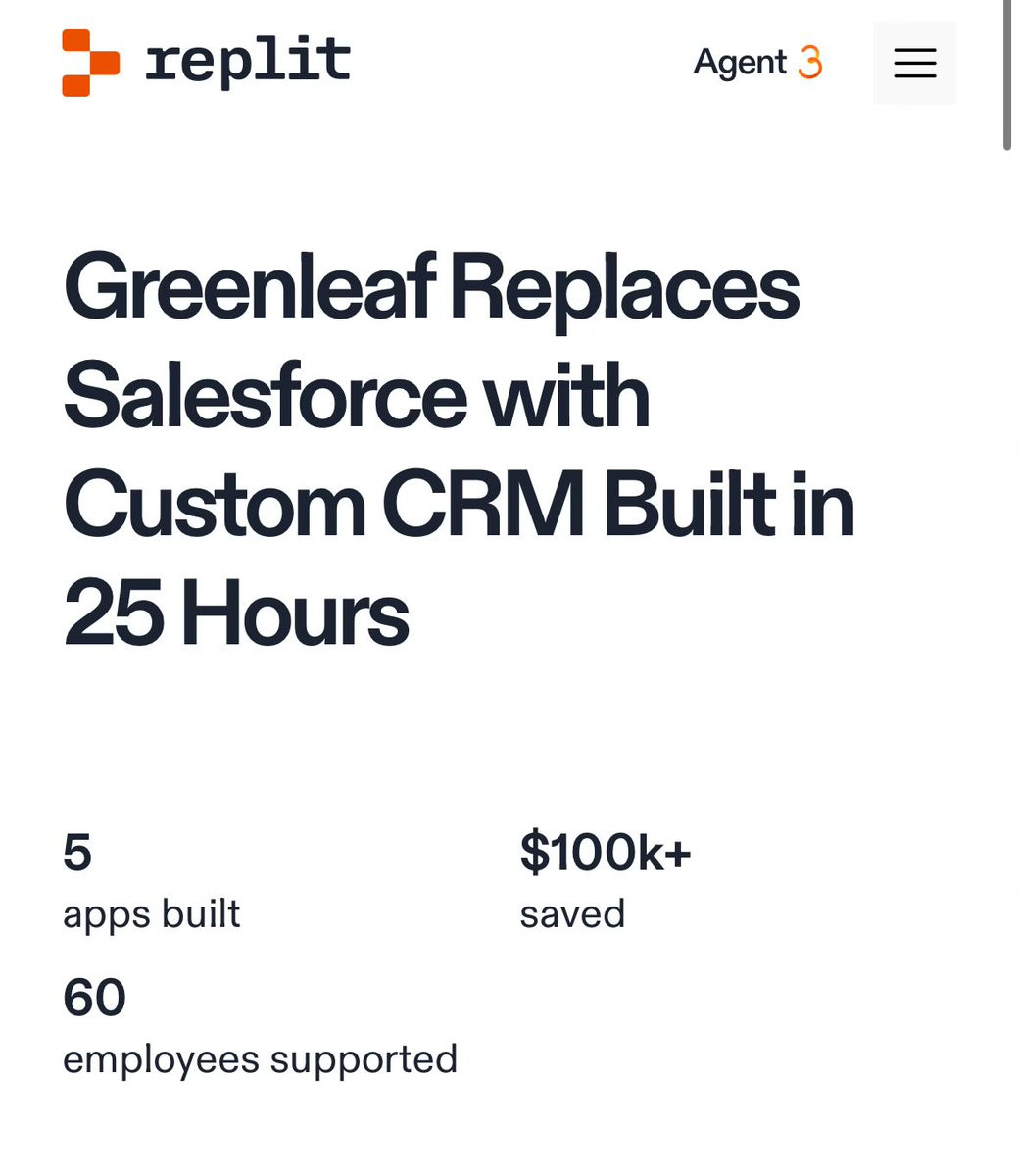The image size is (1019, 1176).
Task: Click the word Greenleaf in the headline
Action: point(249,288)
